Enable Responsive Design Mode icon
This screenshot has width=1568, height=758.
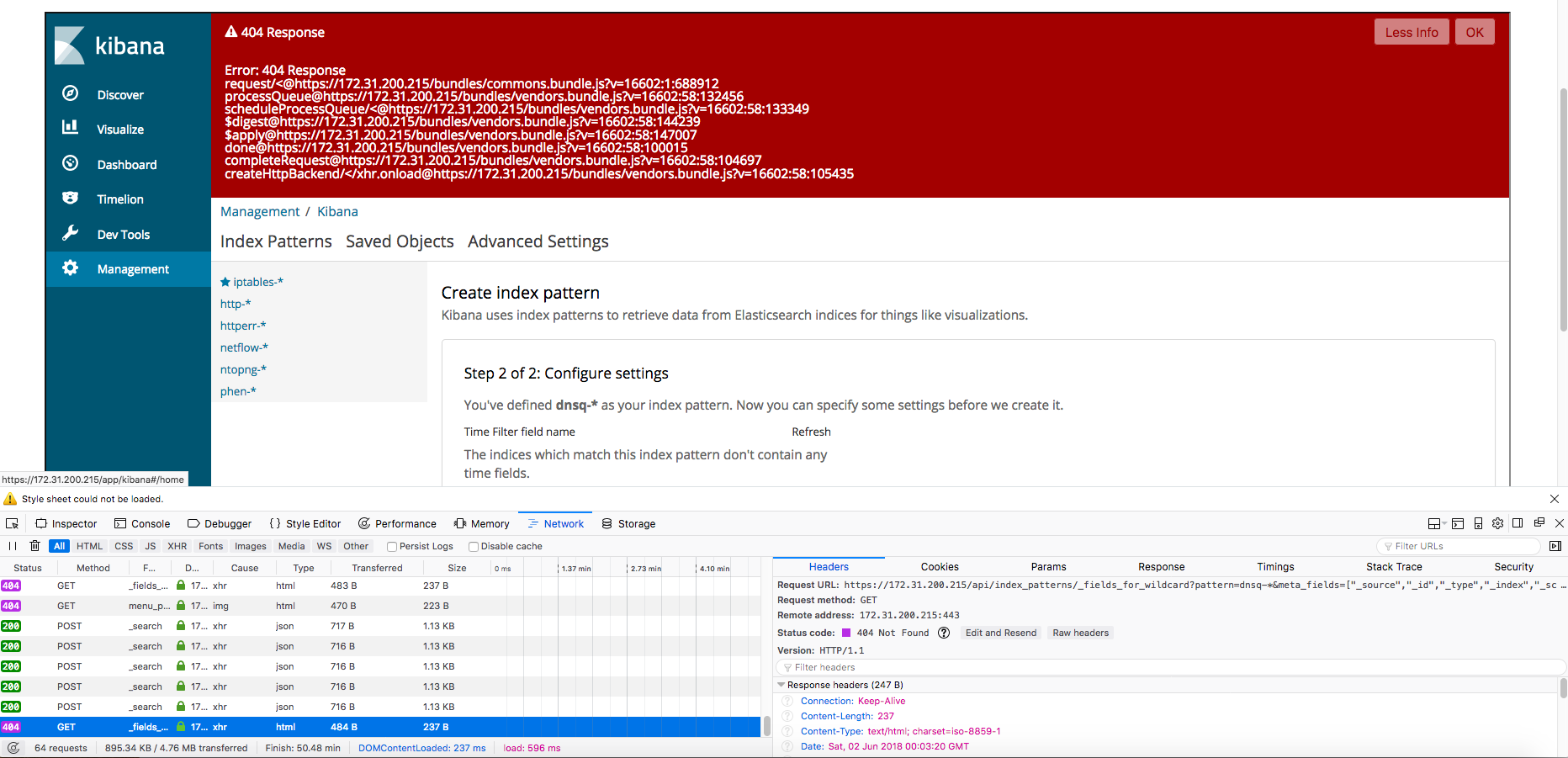pos(1478,523)
